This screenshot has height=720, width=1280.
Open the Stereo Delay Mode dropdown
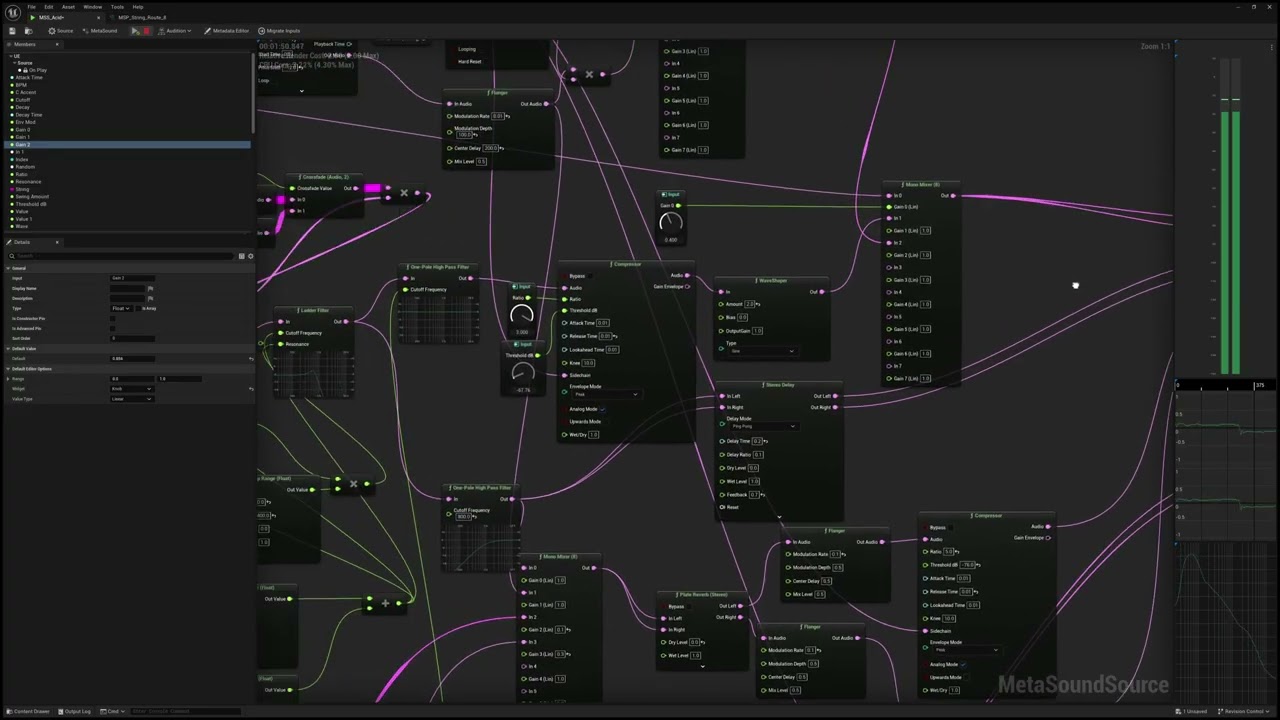click(x=763, y=427)
